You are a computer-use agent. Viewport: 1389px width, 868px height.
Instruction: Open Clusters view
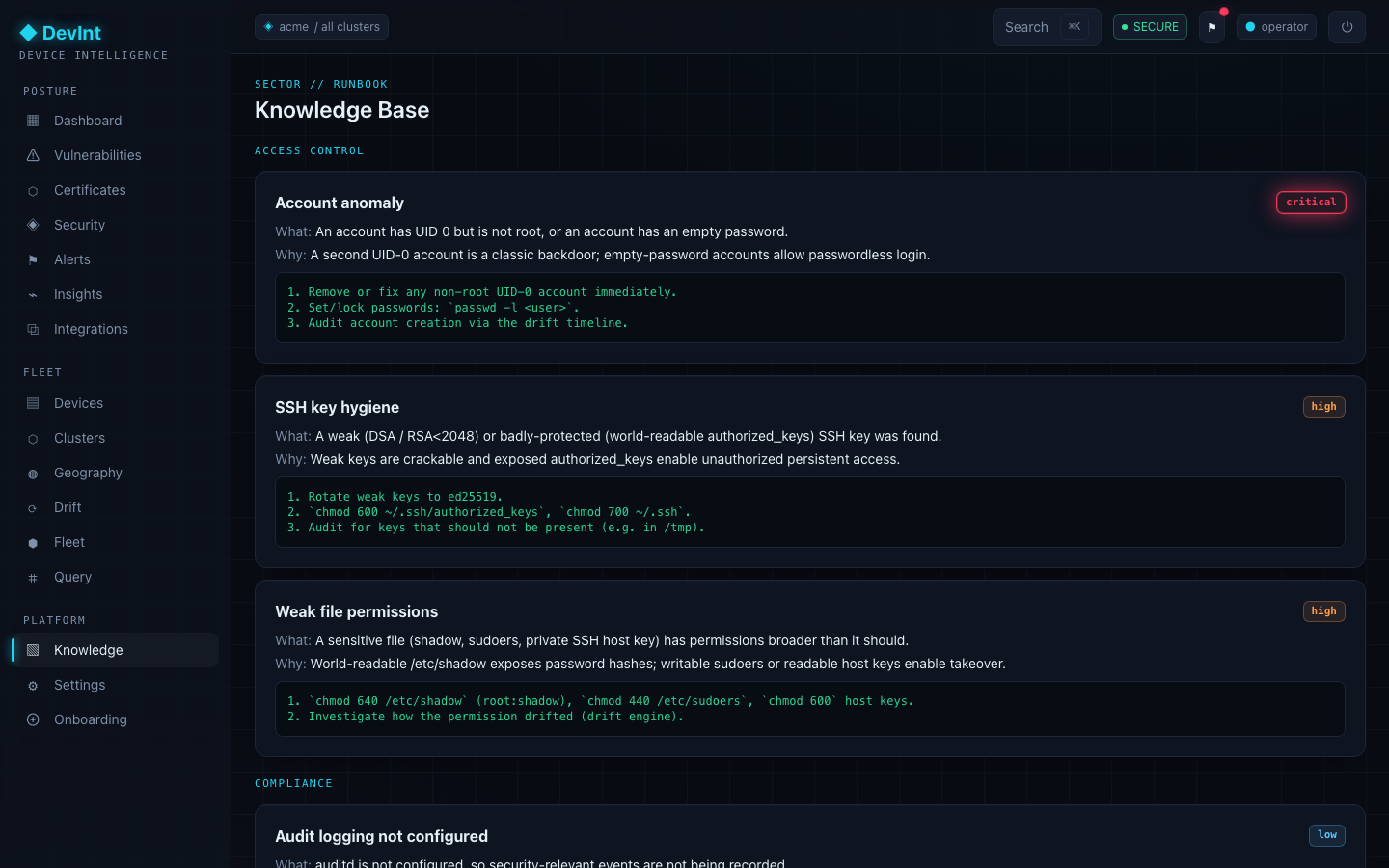(116, 438)
